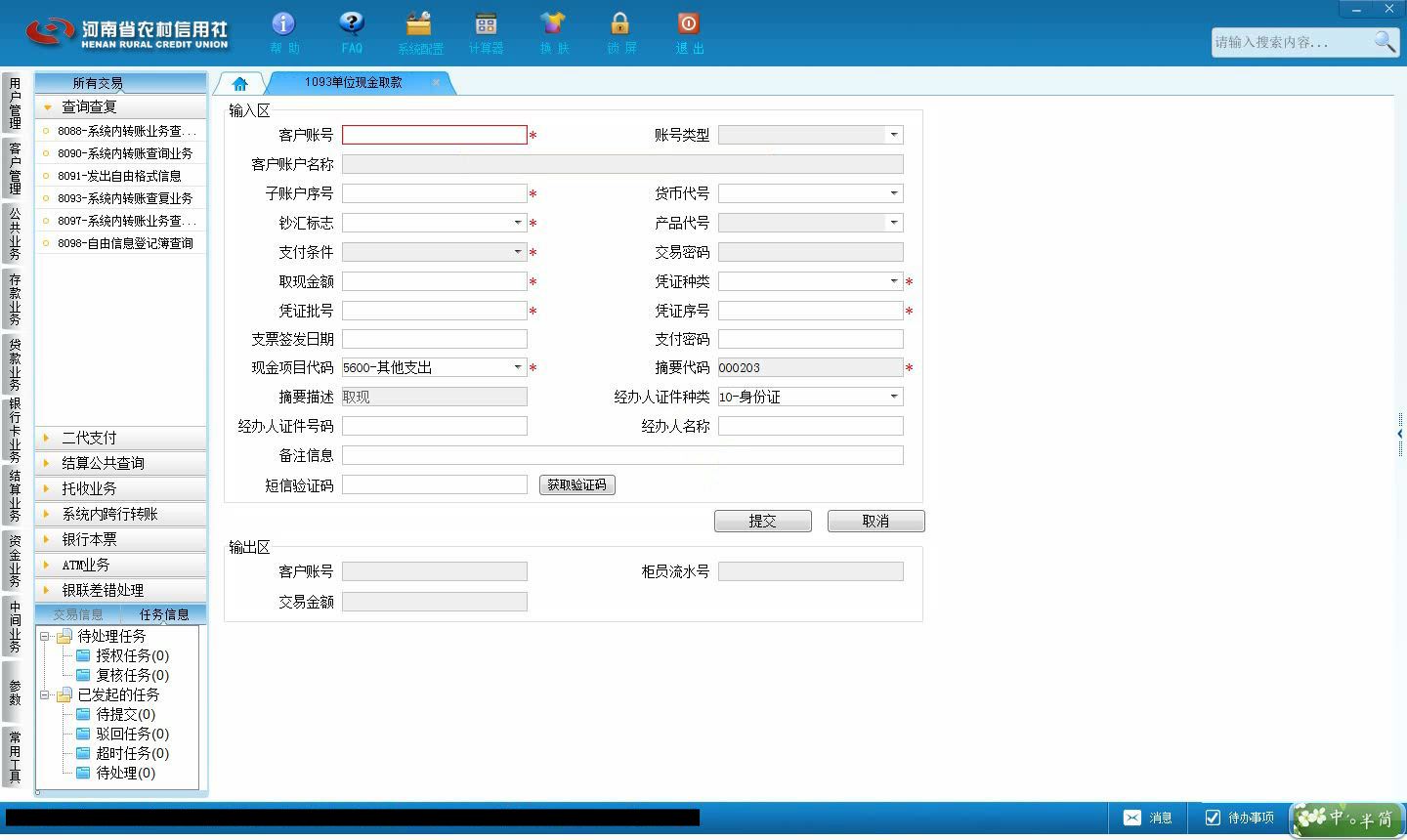Viewport: 1407px width, 840px height.
Task: Click the 提交 submit button
Action: tap(763, 522)
